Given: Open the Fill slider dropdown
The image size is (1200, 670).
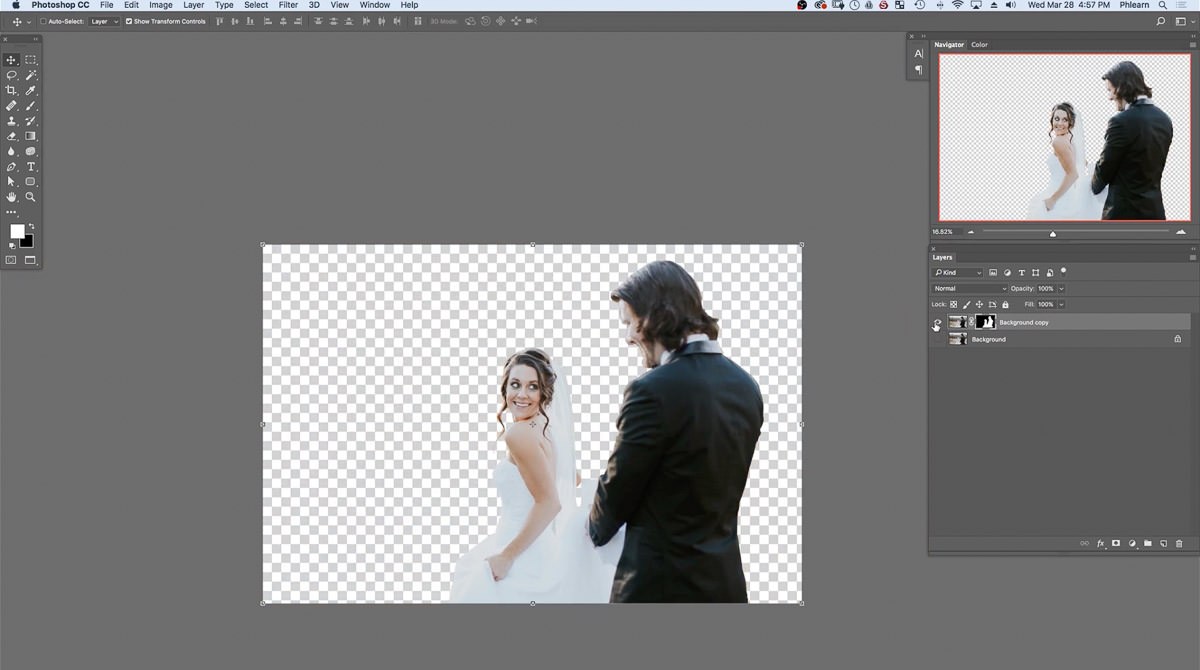Looking at the screenshot, I should click(1062, 304).
